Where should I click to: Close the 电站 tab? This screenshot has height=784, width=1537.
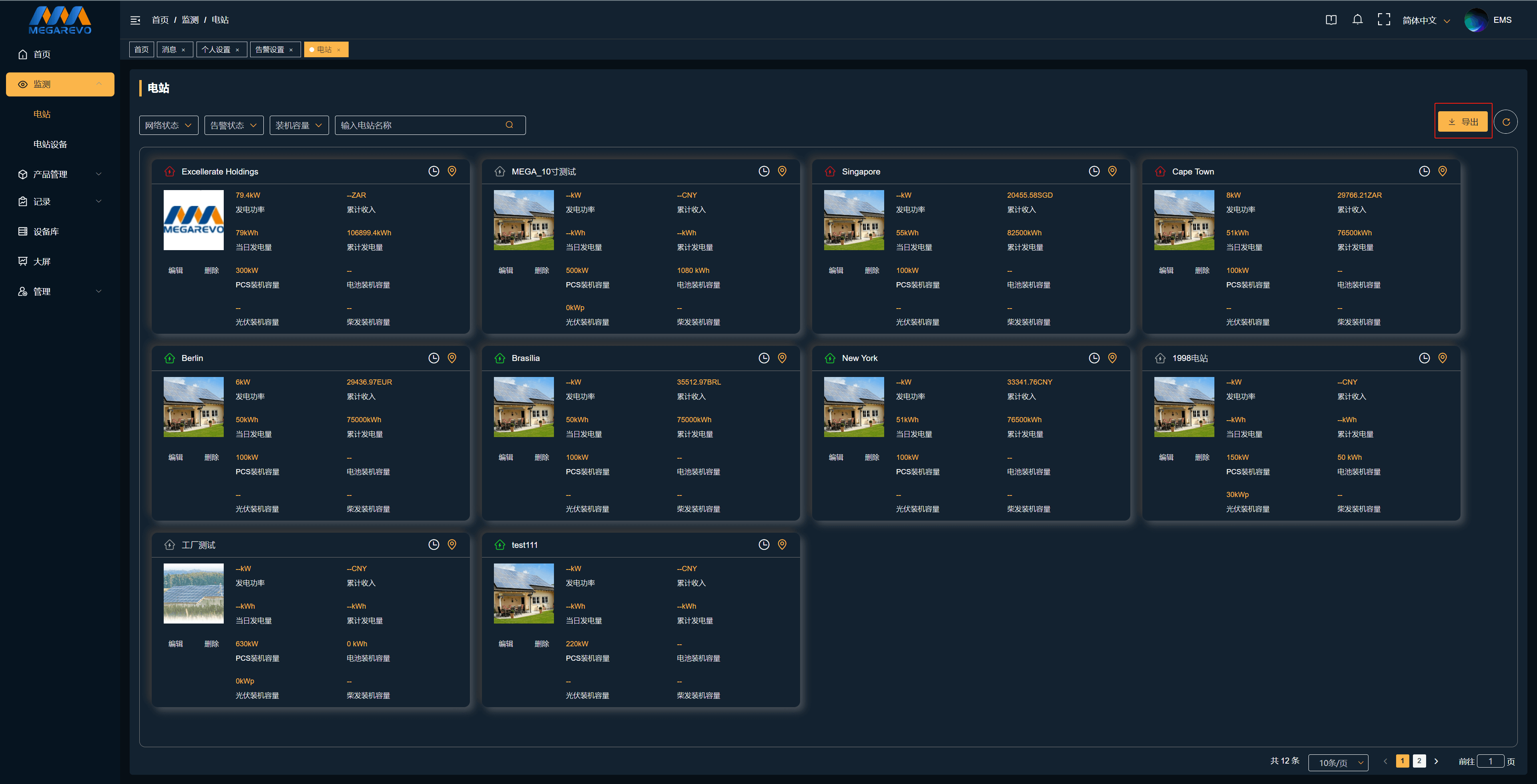[x=338, y=50]
